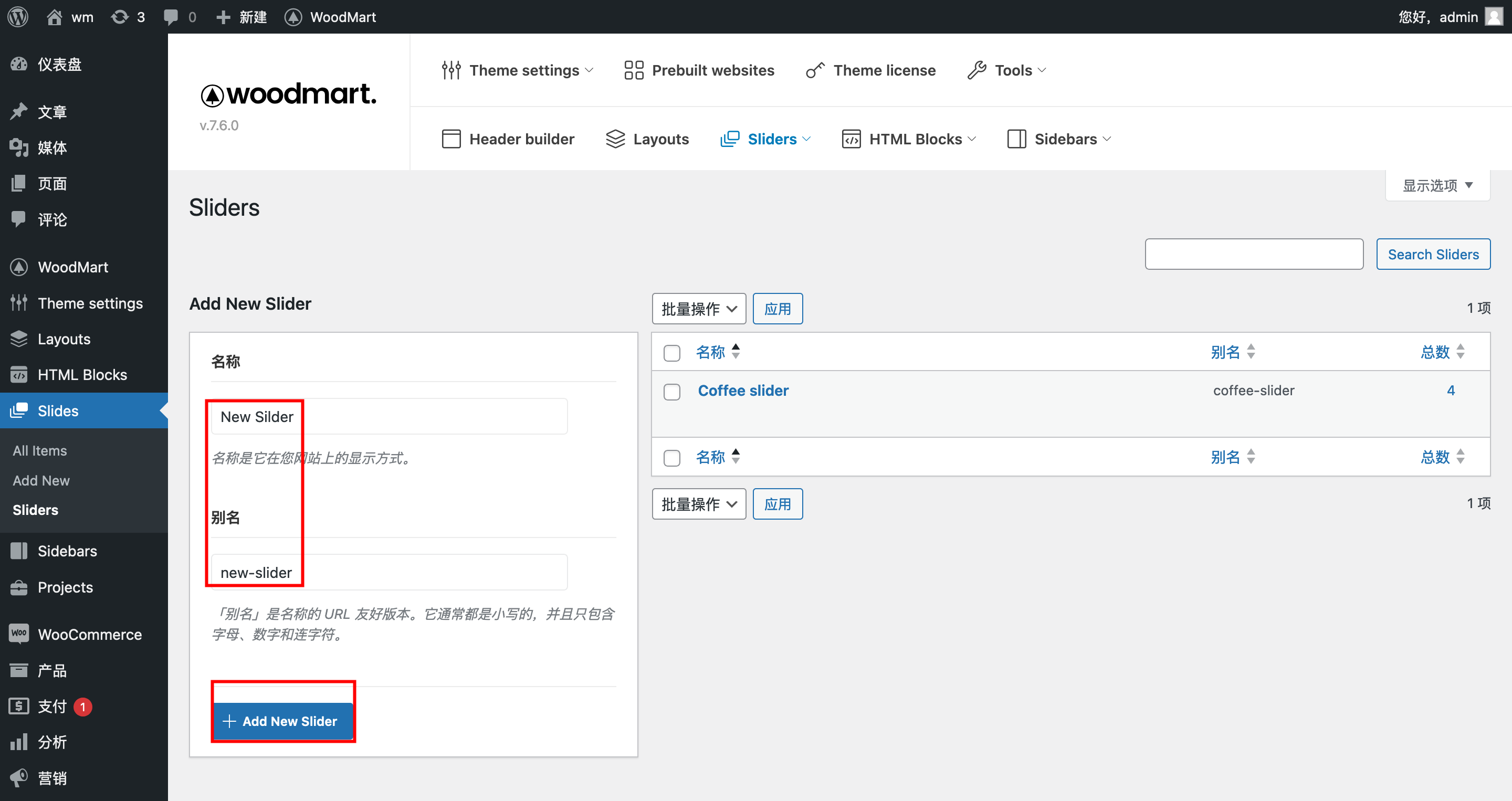1512x801 pixels.
Task: Click the 营销 megaphone icon in sidebar
Action: pos(19,778)
